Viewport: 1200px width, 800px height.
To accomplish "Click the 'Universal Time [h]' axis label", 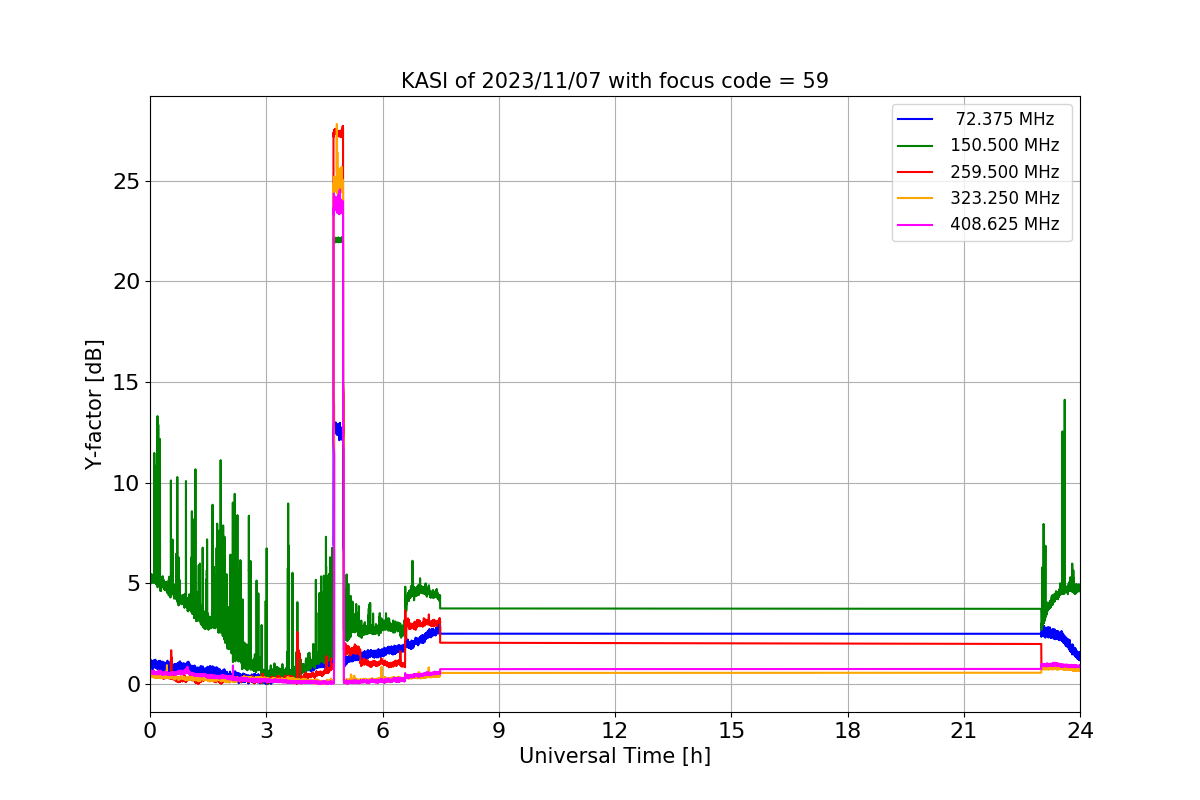I will (614, 756).
